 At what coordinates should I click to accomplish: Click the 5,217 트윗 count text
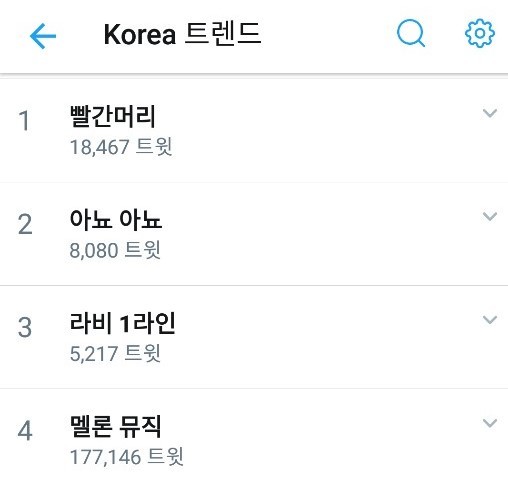115,353
